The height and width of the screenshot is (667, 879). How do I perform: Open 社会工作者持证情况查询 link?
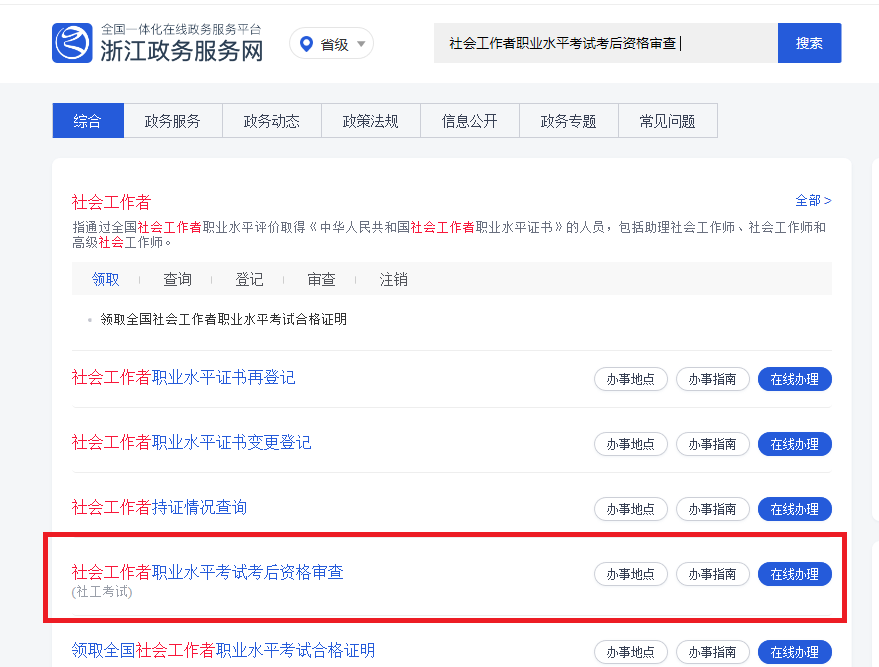159,507
